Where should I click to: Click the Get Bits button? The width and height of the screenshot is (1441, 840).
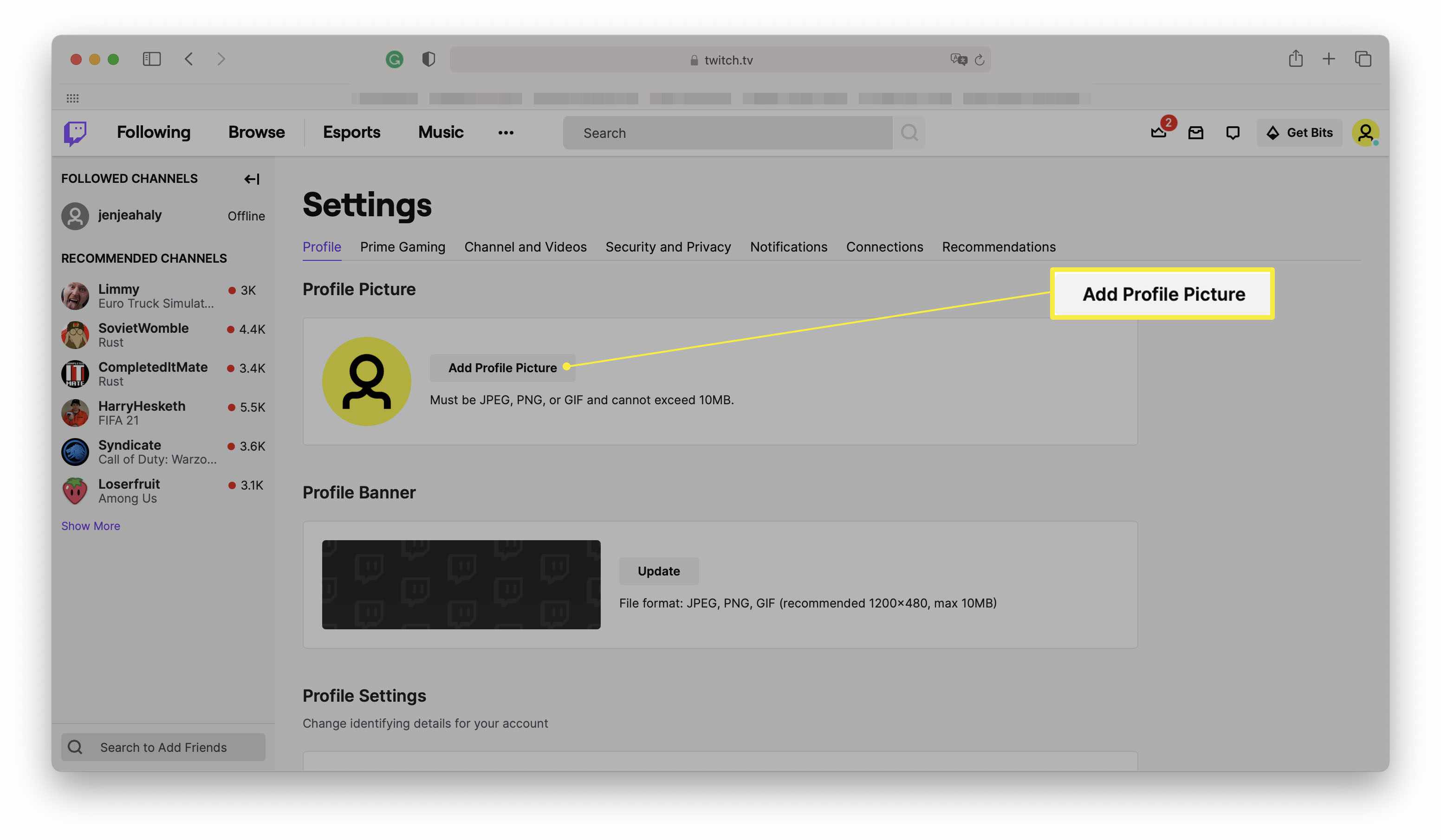point(1299,133)
